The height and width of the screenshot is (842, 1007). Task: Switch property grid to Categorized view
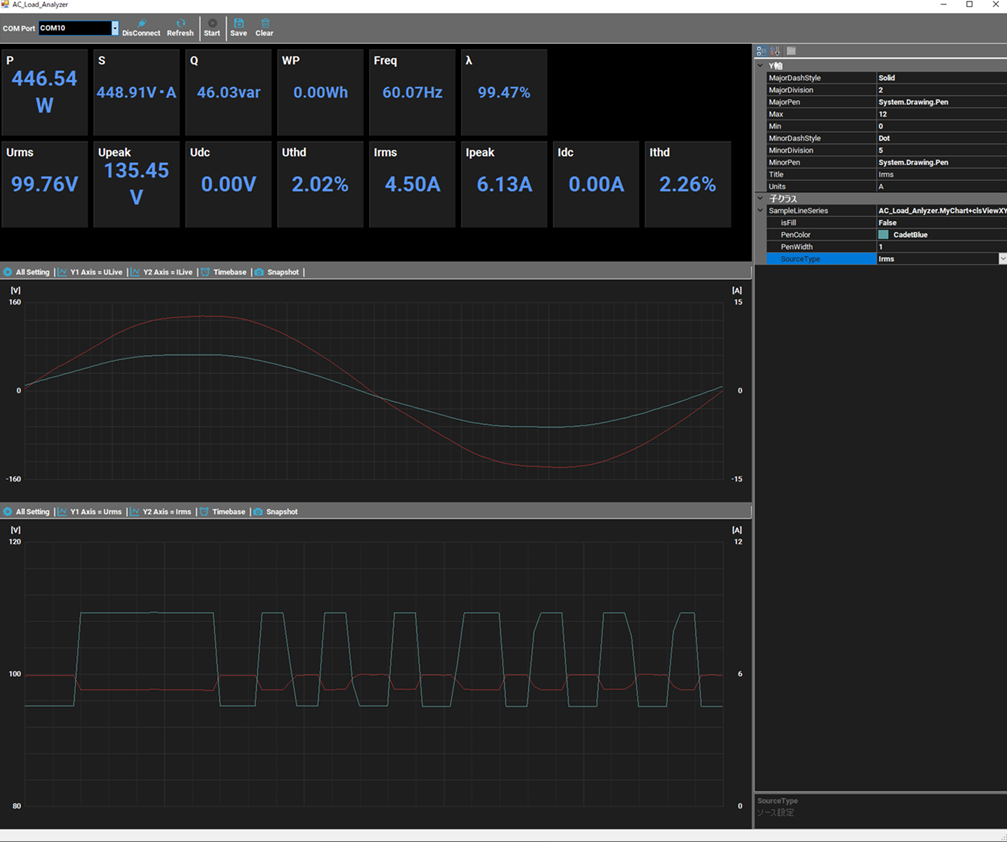click(761, 51)
